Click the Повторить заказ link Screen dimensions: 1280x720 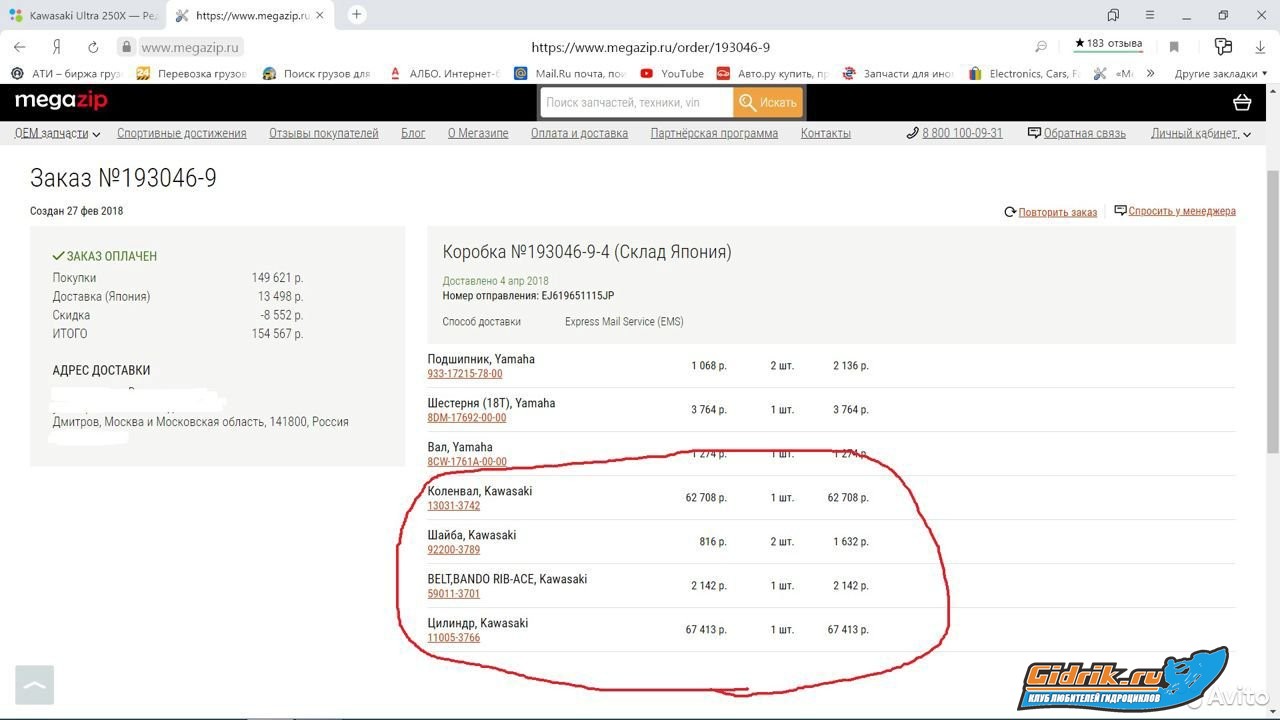coord(1057,212)
